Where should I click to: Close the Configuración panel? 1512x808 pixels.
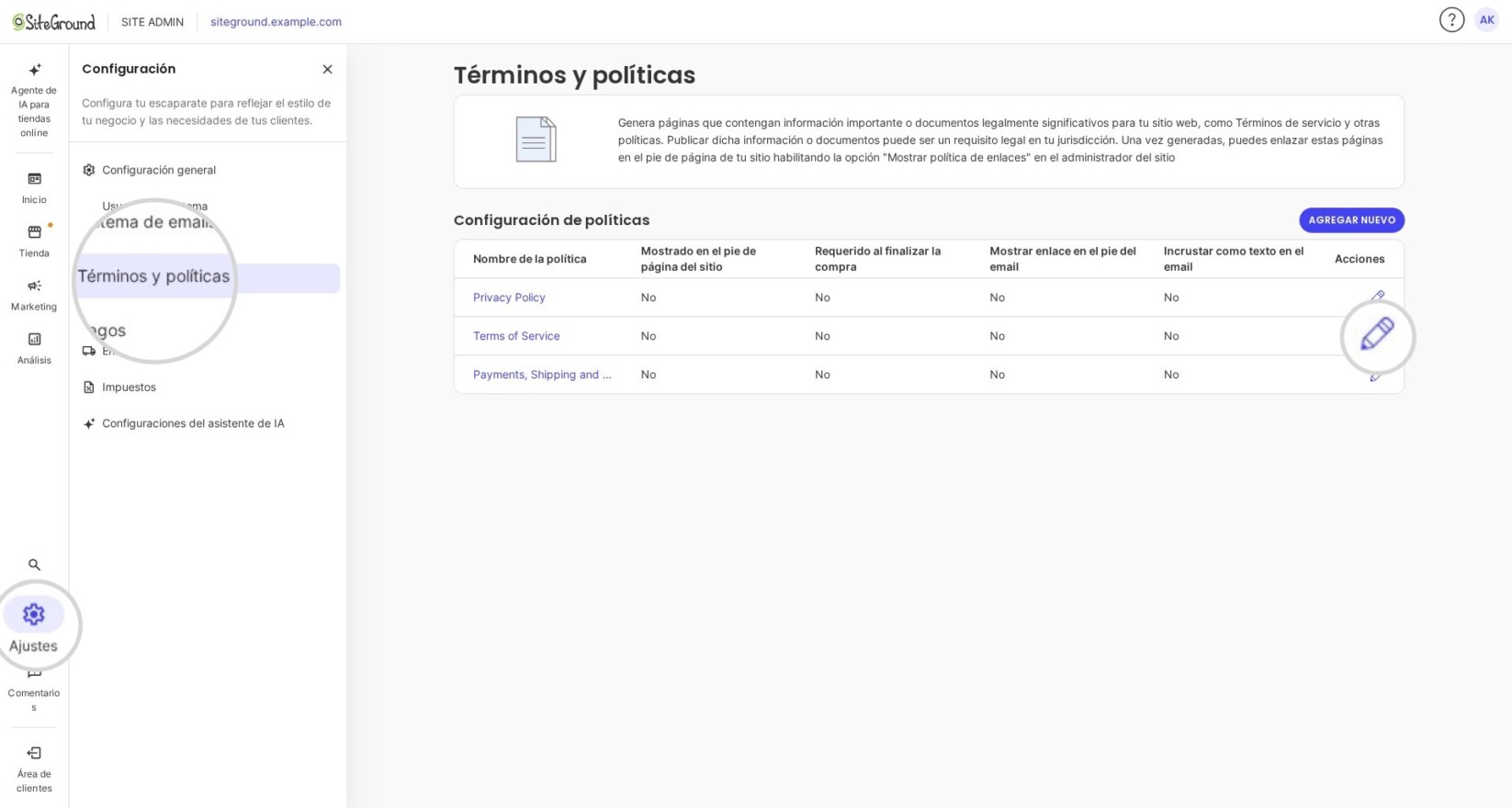point(327,69)
